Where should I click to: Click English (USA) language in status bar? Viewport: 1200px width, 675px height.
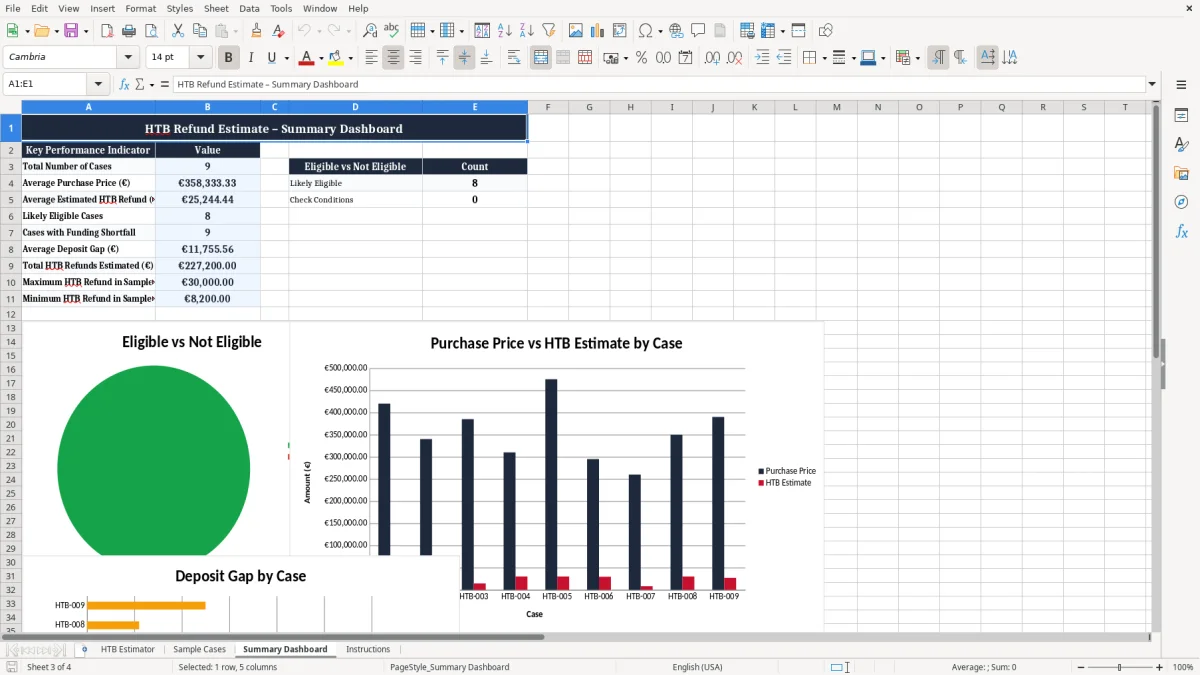point(697,667)
